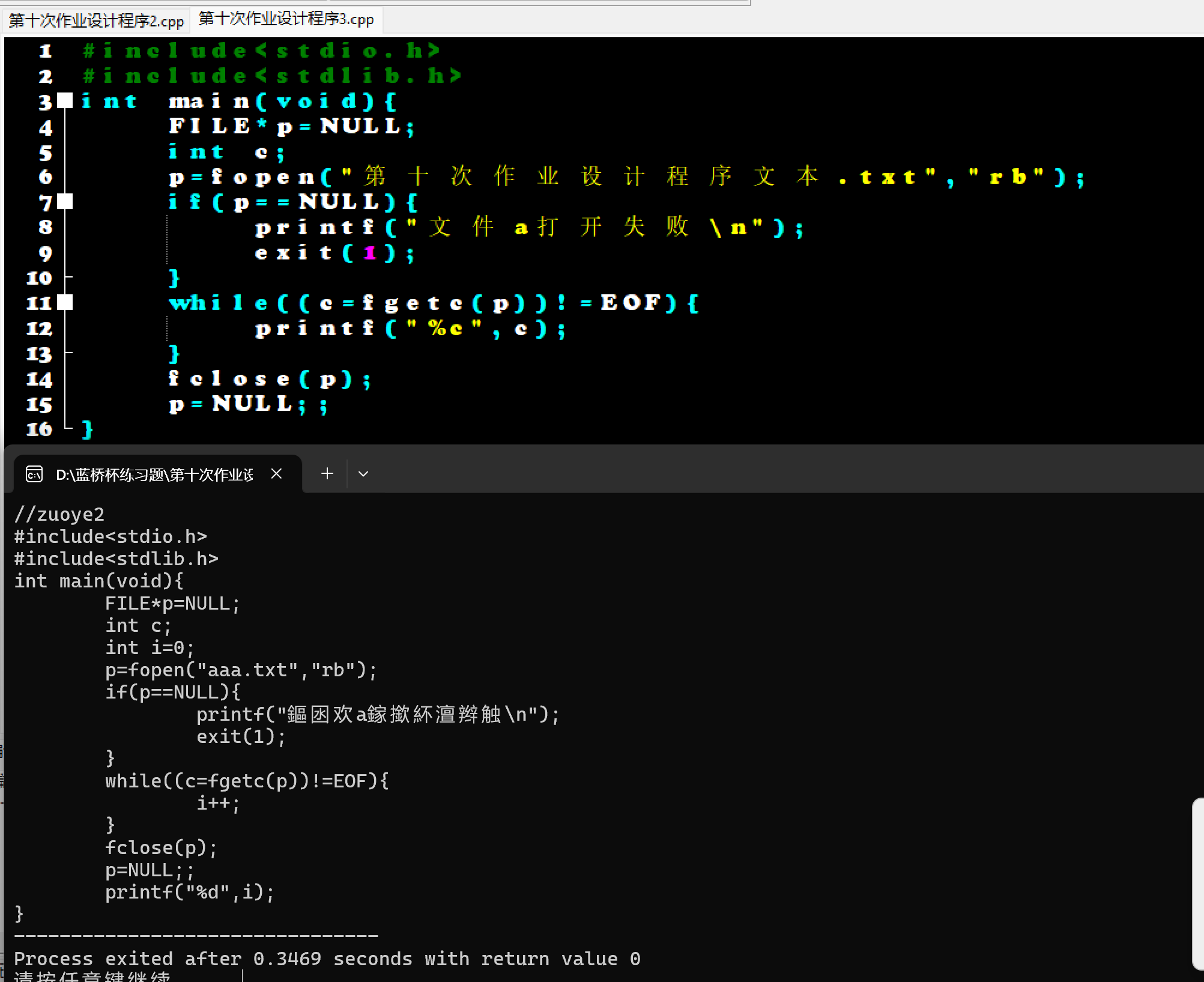Select the terminal tab titled D:\蓝桥杯练习题
Viewport: 1204px width, 982px height.
pos(154,474)
